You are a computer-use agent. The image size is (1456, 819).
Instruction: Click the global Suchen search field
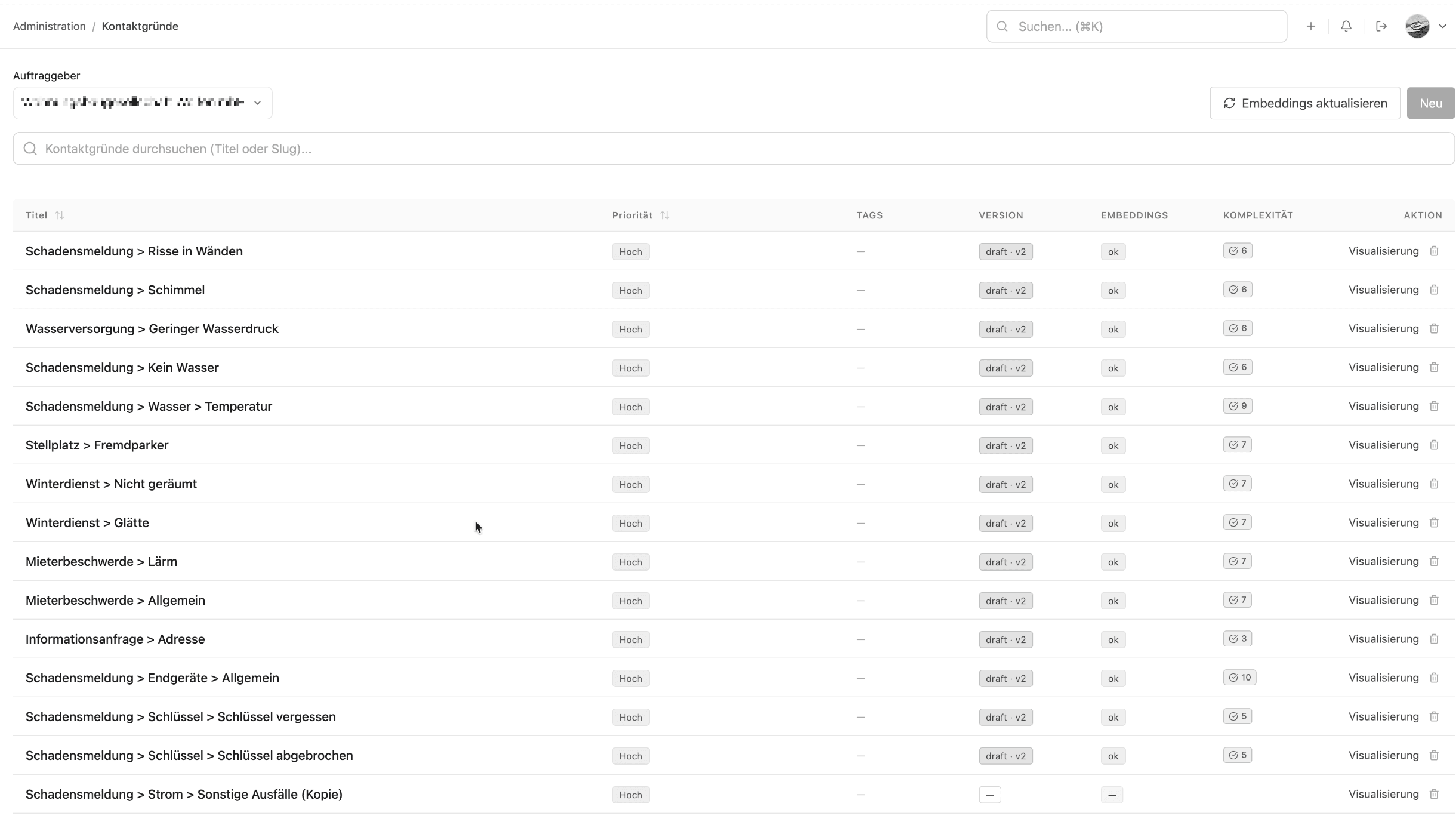1134,26
